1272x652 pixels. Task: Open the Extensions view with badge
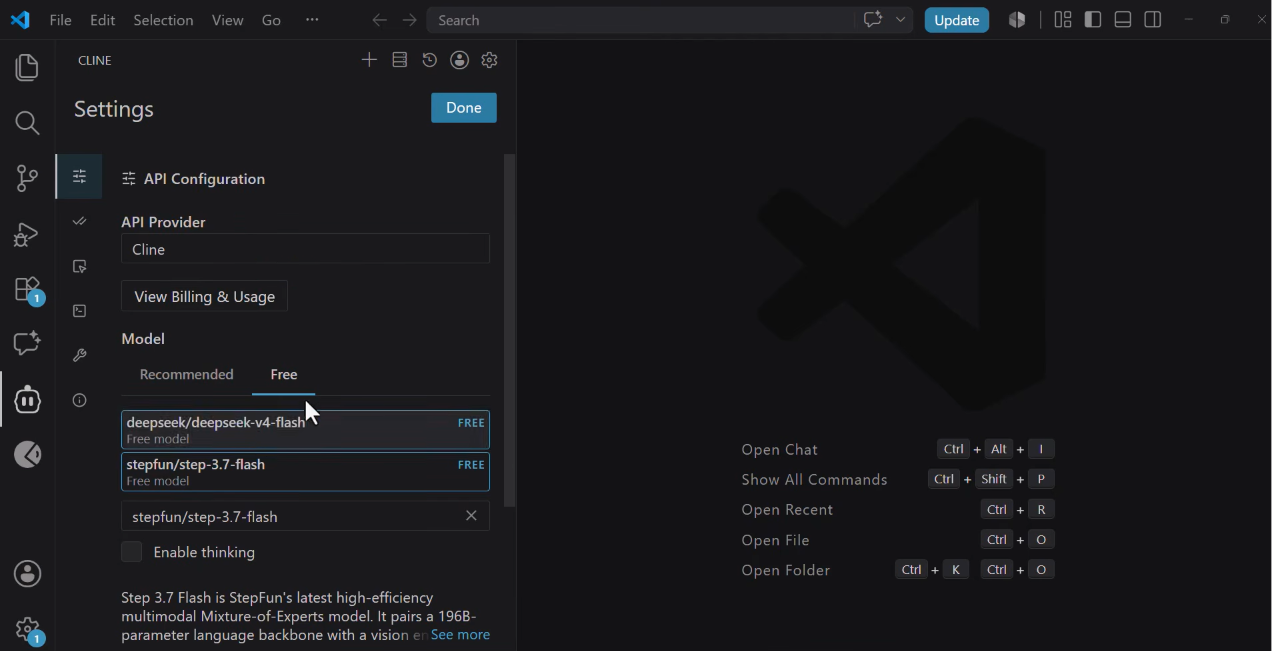pos(27,290)
